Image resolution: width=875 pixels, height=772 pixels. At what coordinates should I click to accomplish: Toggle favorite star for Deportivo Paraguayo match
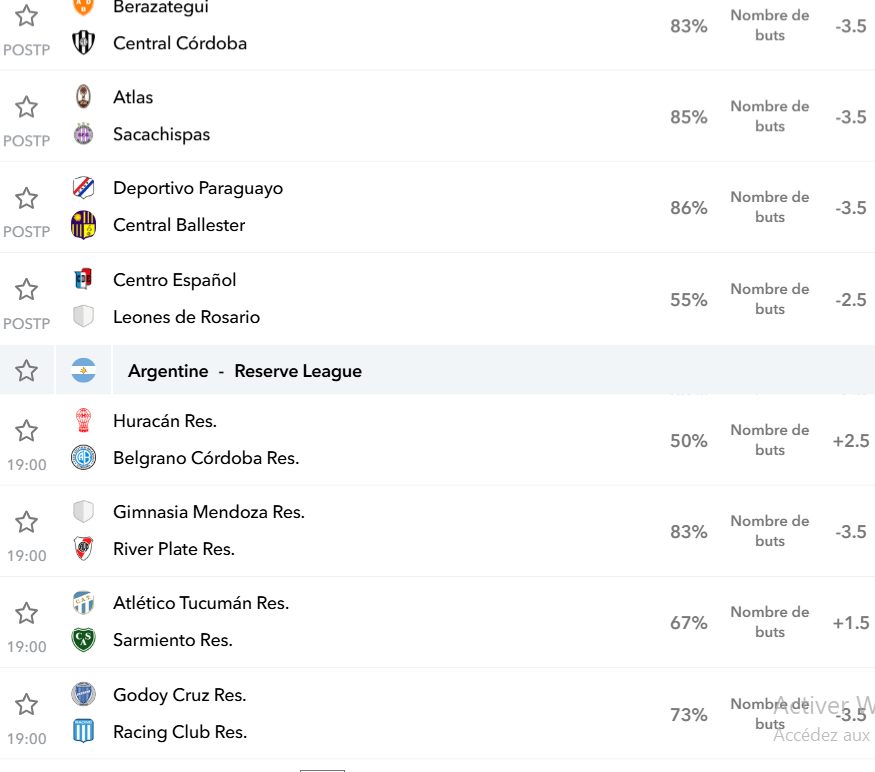pos(26,198)
